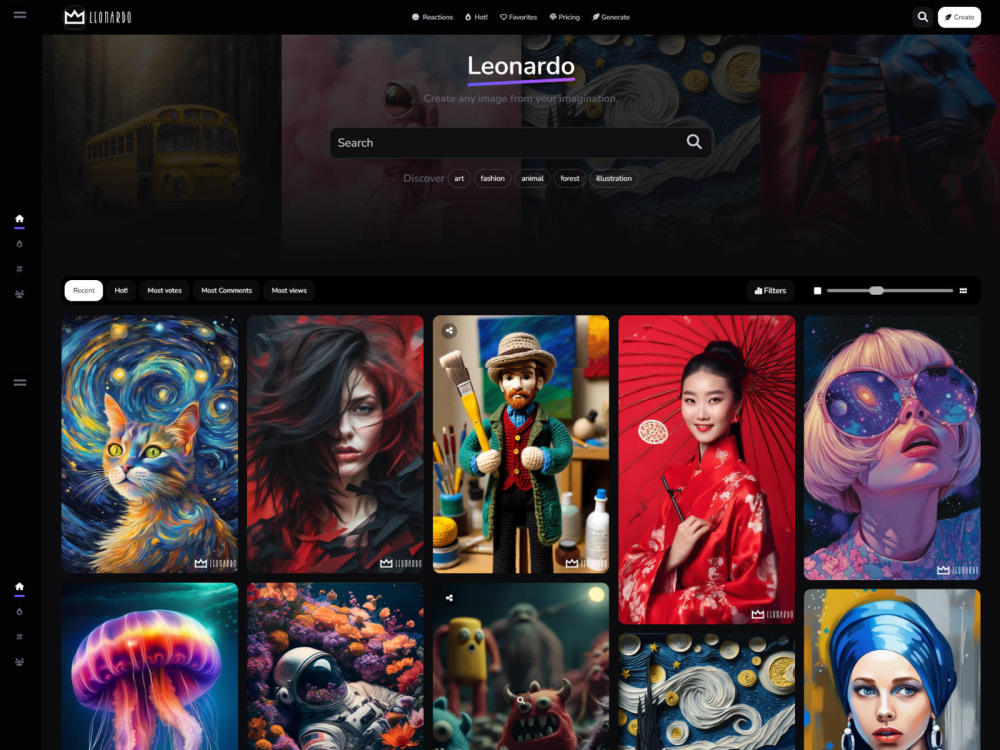This screenshot has height=750, width=1000.
Task: Click the flame icon in the lower sidebar group
Action: [x=19, y=612]
